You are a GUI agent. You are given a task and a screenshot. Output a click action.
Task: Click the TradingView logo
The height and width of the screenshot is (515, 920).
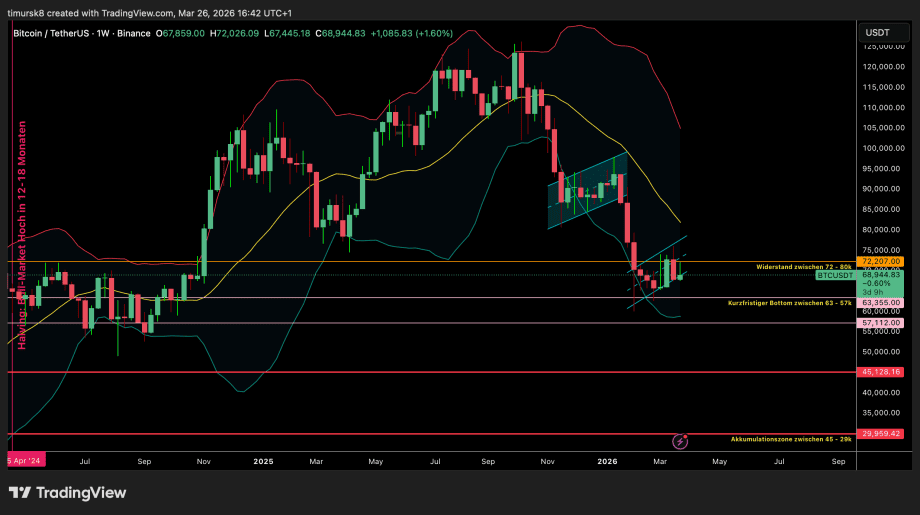tap(68, 492)
